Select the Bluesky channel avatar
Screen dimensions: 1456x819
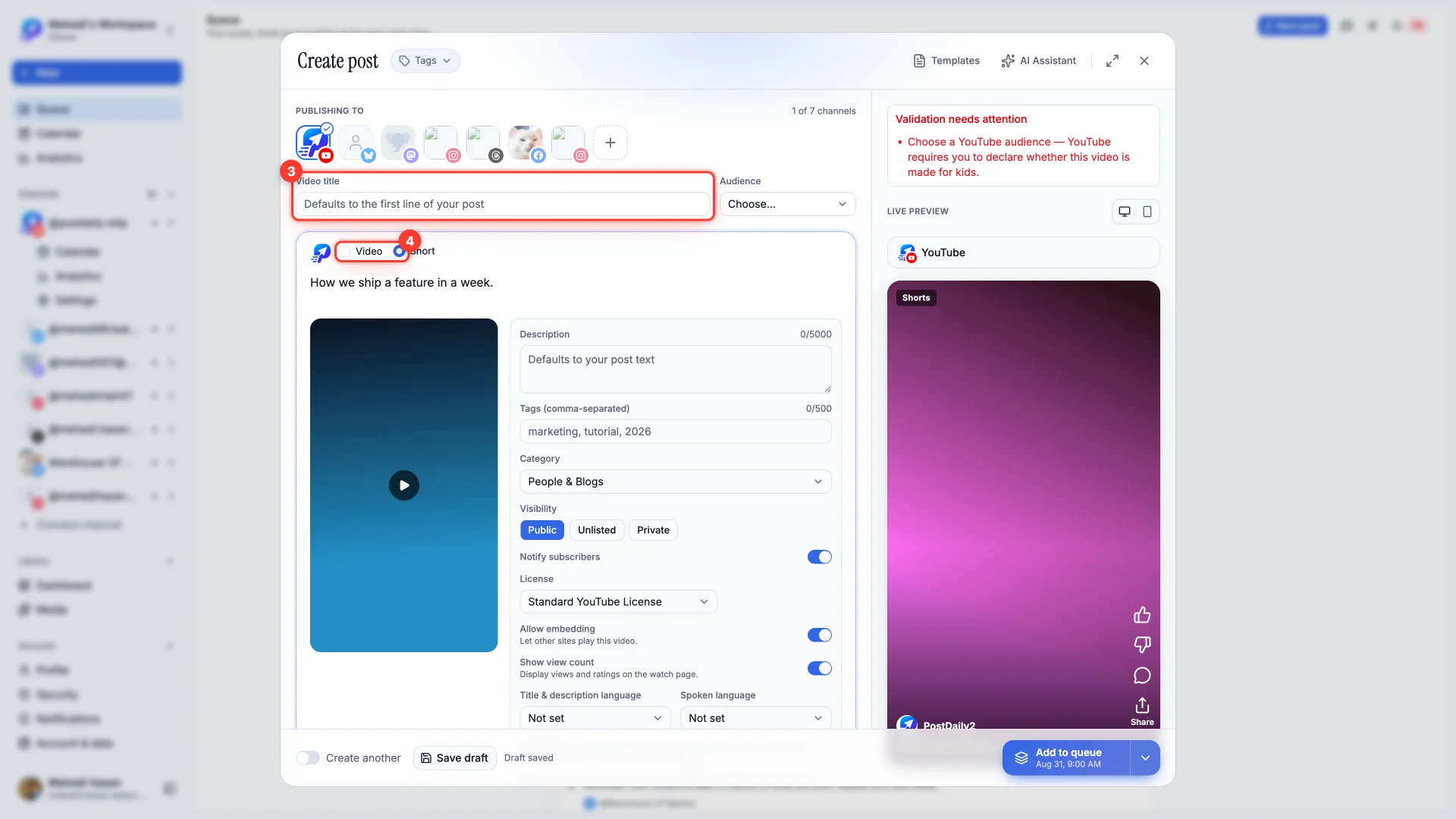pyautogui.click(x=356, y=143)
